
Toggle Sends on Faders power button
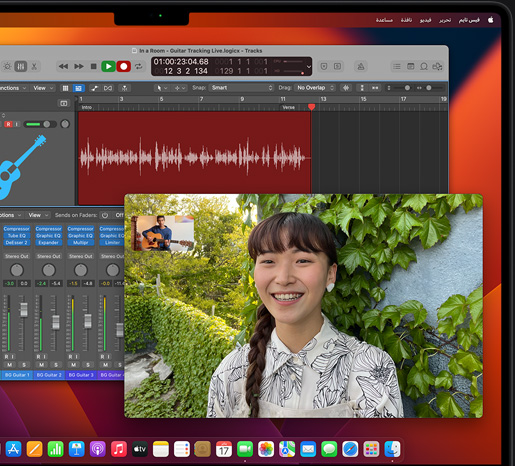[105, 215]
